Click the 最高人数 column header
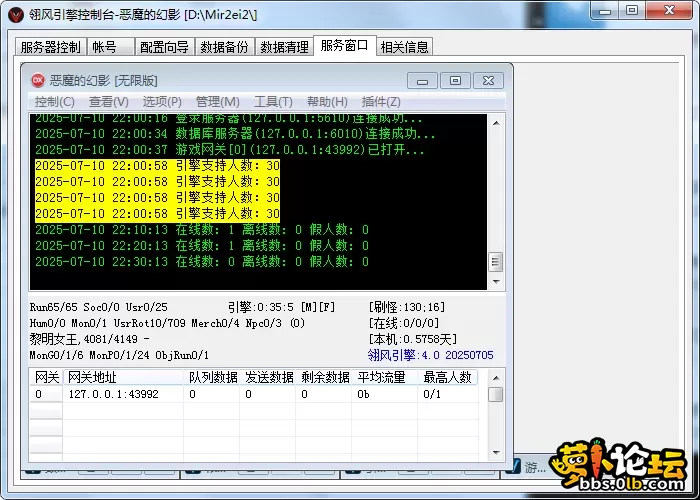This screenshot has width=700, height=500. [448, 377]
